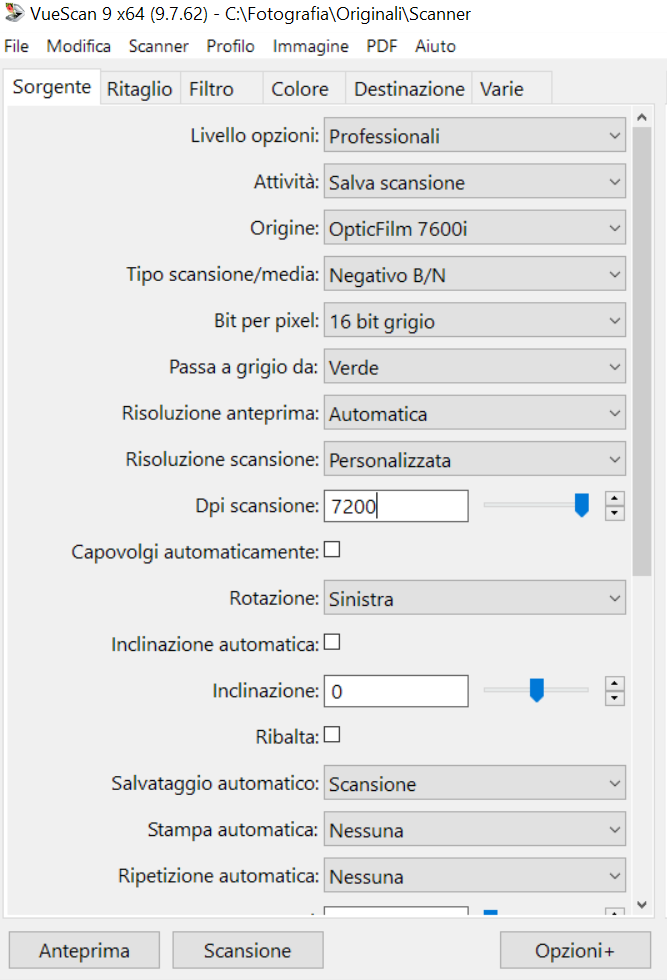This screenshot has width=667, height=980.
Task: Decrease Dpi scansione with down stepper arrow
Action: 615,513
